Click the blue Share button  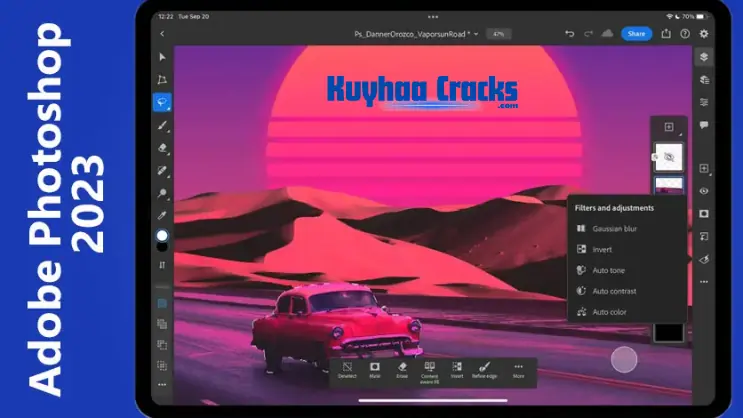(x=636, y=34)
